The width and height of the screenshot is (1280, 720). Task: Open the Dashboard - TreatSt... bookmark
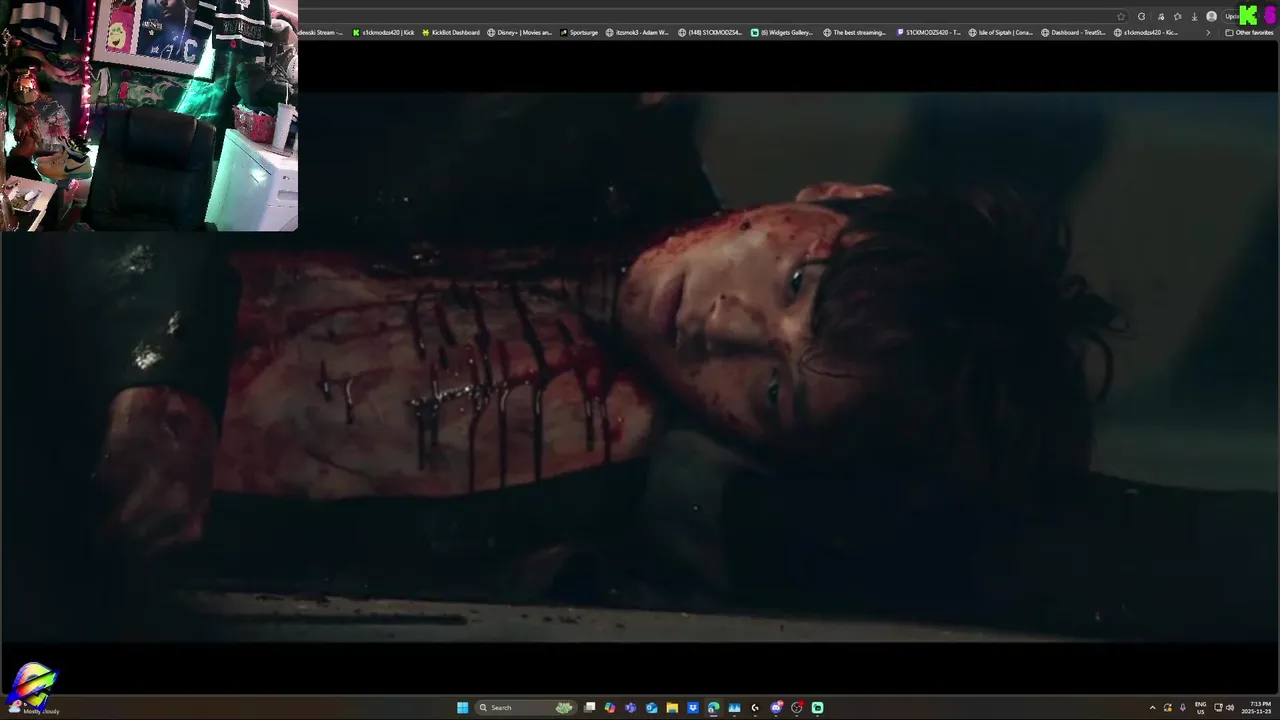pos(1073,32)
